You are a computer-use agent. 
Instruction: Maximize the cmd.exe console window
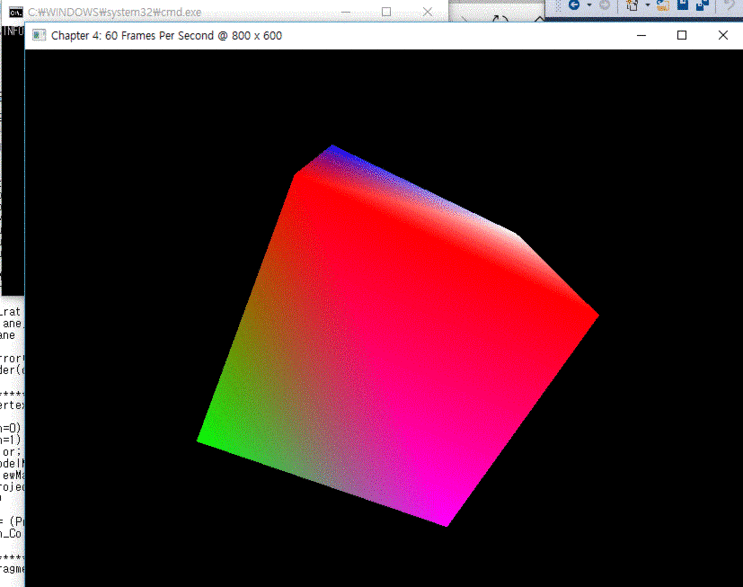(386, 12)
